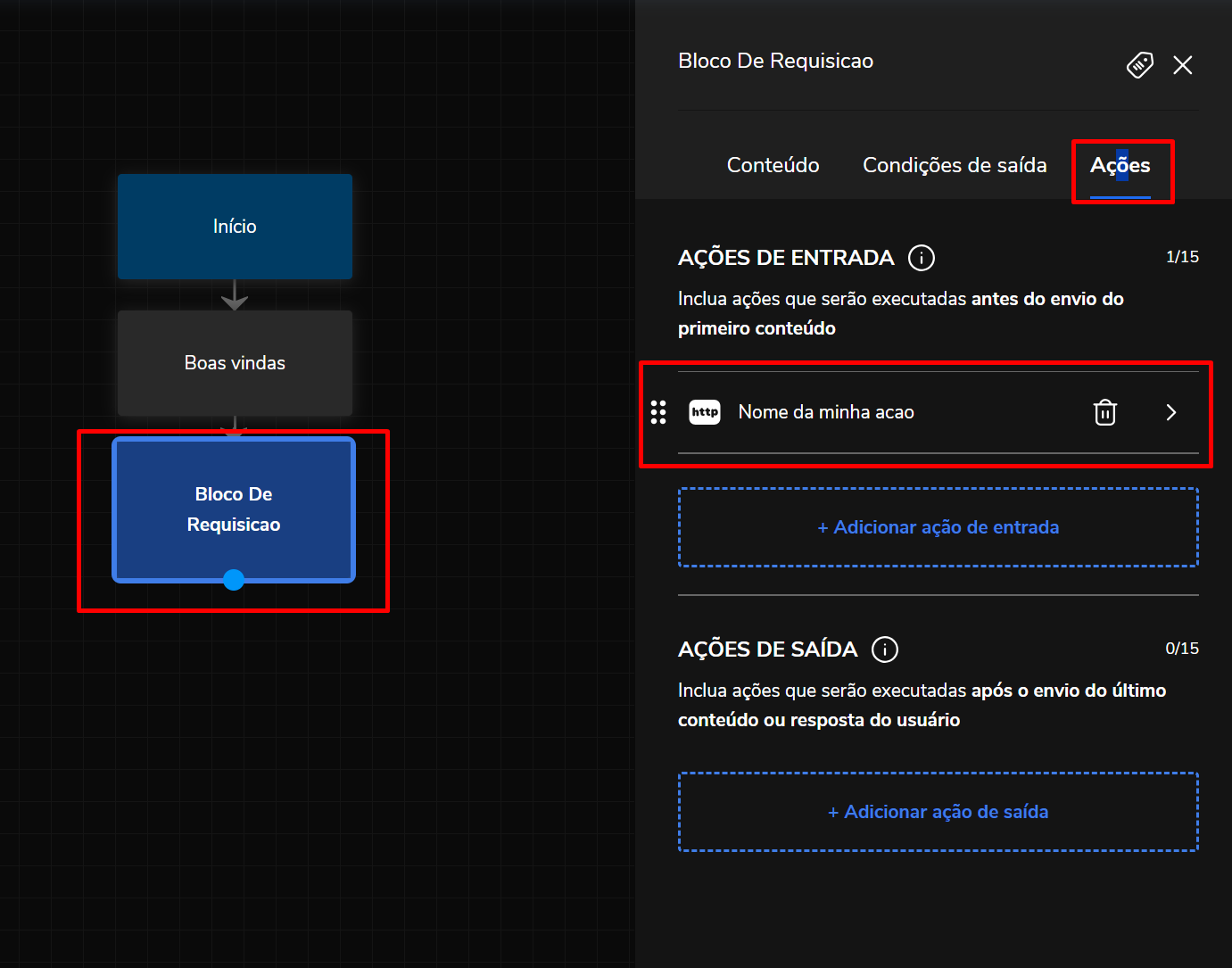Click the arrow between Início and Boas vindas
This screenshot has width=1232, height=968.
click(x=235, y=295)
